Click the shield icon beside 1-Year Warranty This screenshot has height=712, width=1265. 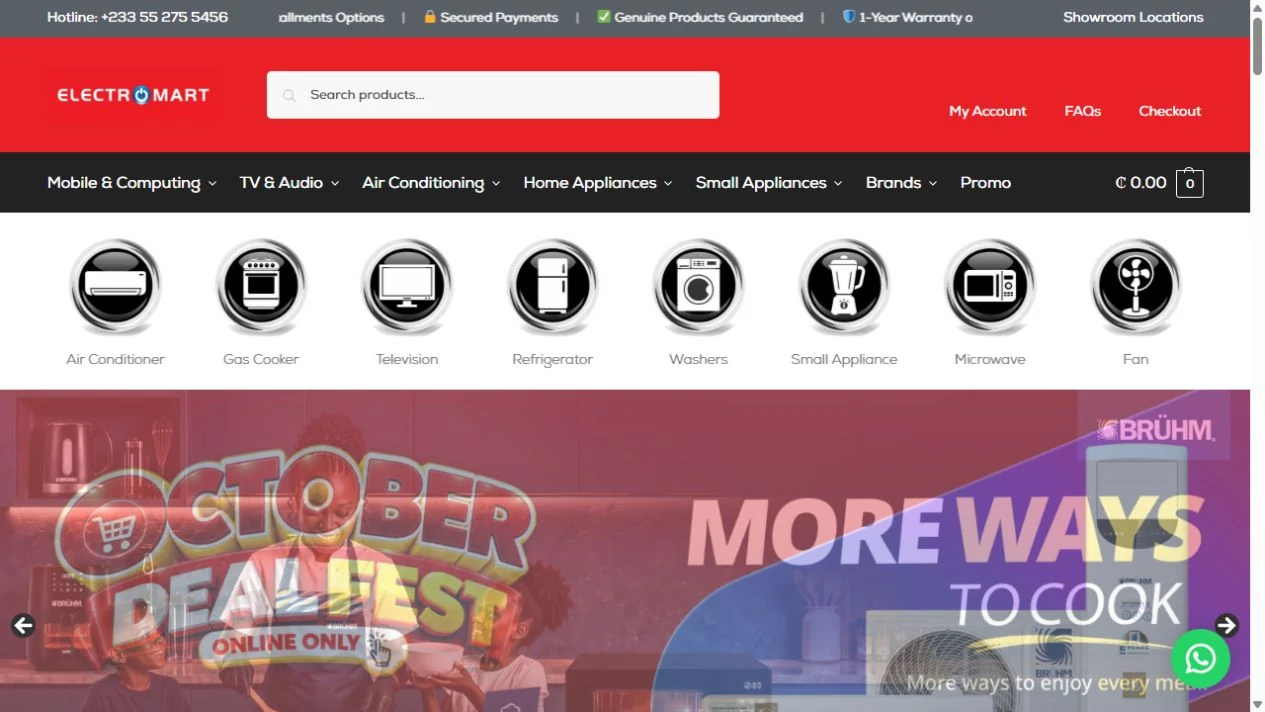[x=849, y=17]
